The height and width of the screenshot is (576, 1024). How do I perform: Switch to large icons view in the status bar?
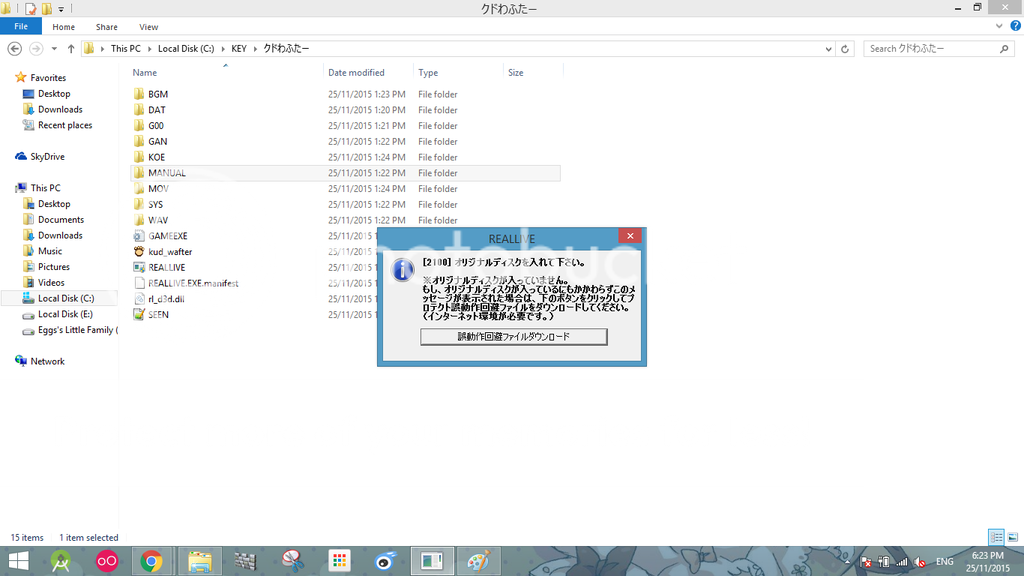pos(1011,537)
